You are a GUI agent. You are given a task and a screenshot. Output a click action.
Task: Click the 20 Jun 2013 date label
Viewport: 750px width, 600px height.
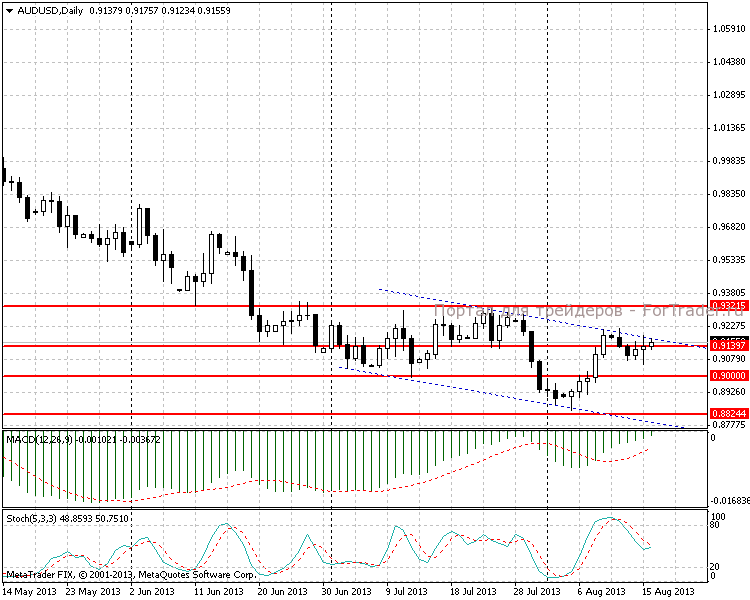[282, 592]
